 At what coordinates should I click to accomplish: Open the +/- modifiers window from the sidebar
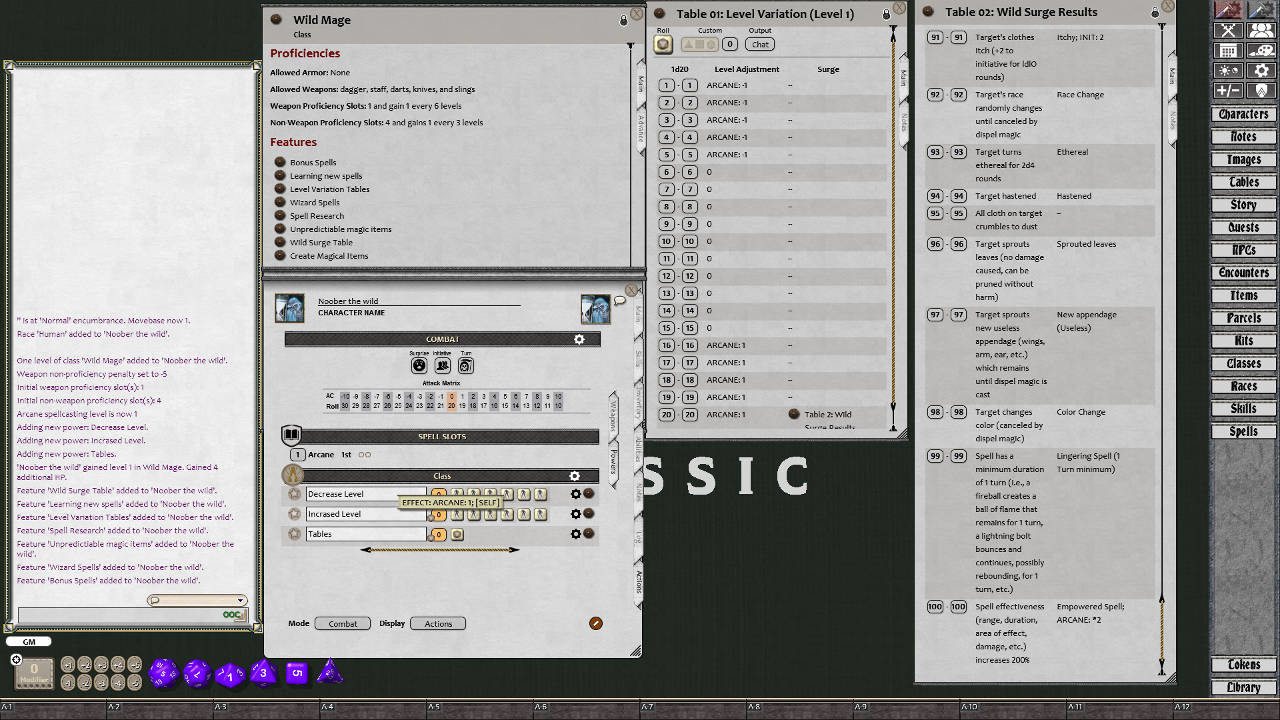point(1226,90)
